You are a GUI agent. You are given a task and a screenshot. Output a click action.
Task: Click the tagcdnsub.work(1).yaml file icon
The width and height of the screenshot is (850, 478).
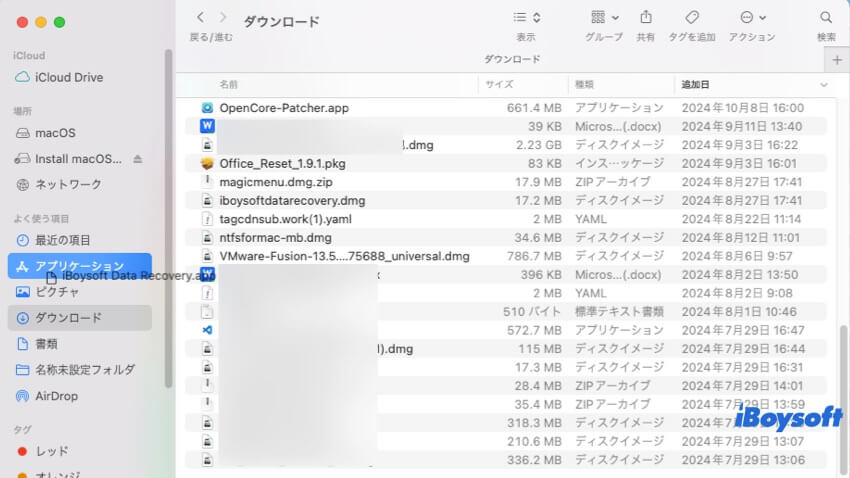pyautogui.click(x=207, y=219)
